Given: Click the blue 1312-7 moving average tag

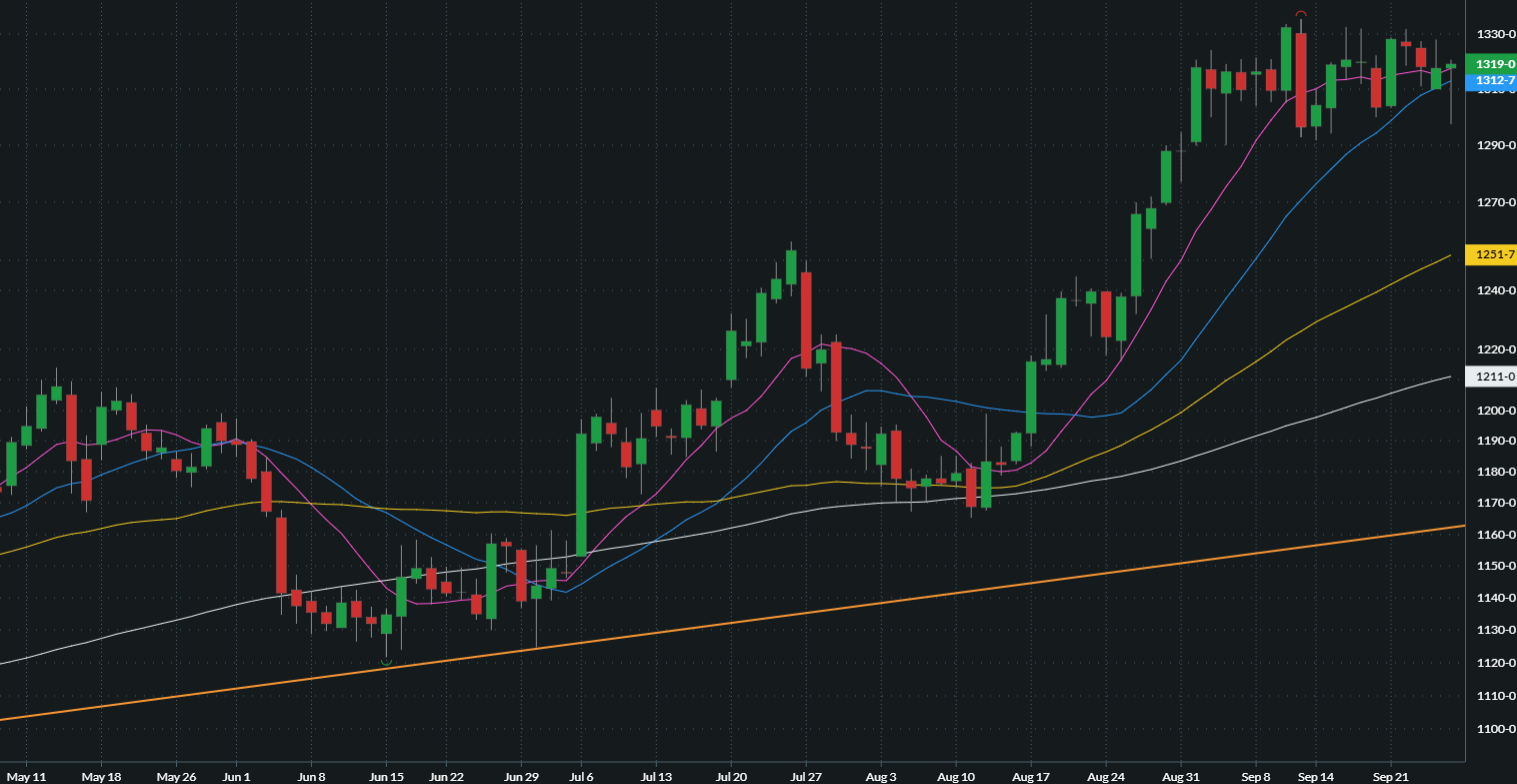Looking at the screenshot, I should 1491,80.
